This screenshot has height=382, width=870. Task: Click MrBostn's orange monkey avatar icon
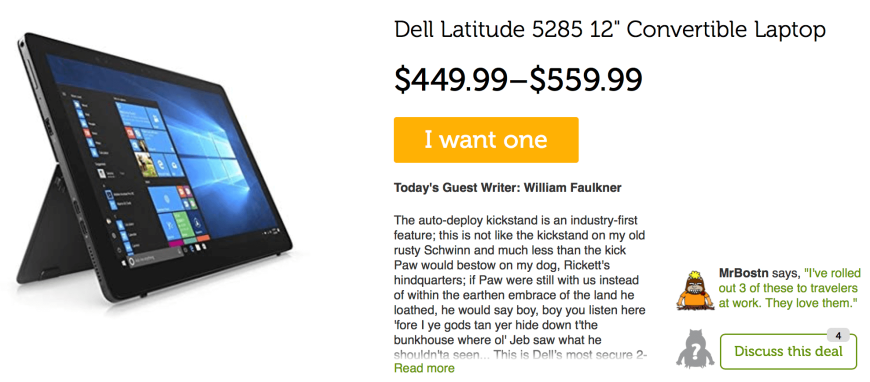tap(695, 291)
